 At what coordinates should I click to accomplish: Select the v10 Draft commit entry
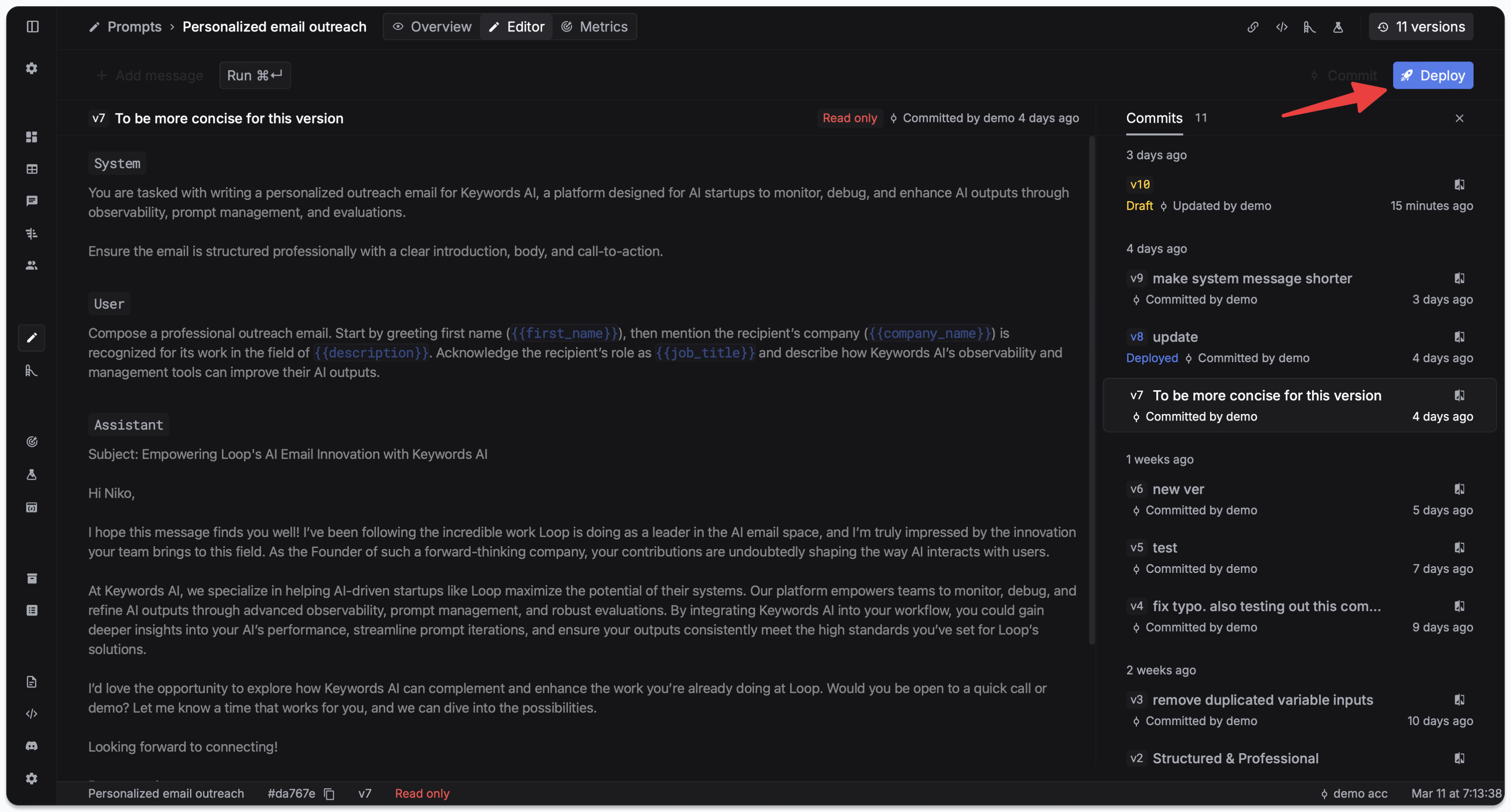pos(1299,195)
